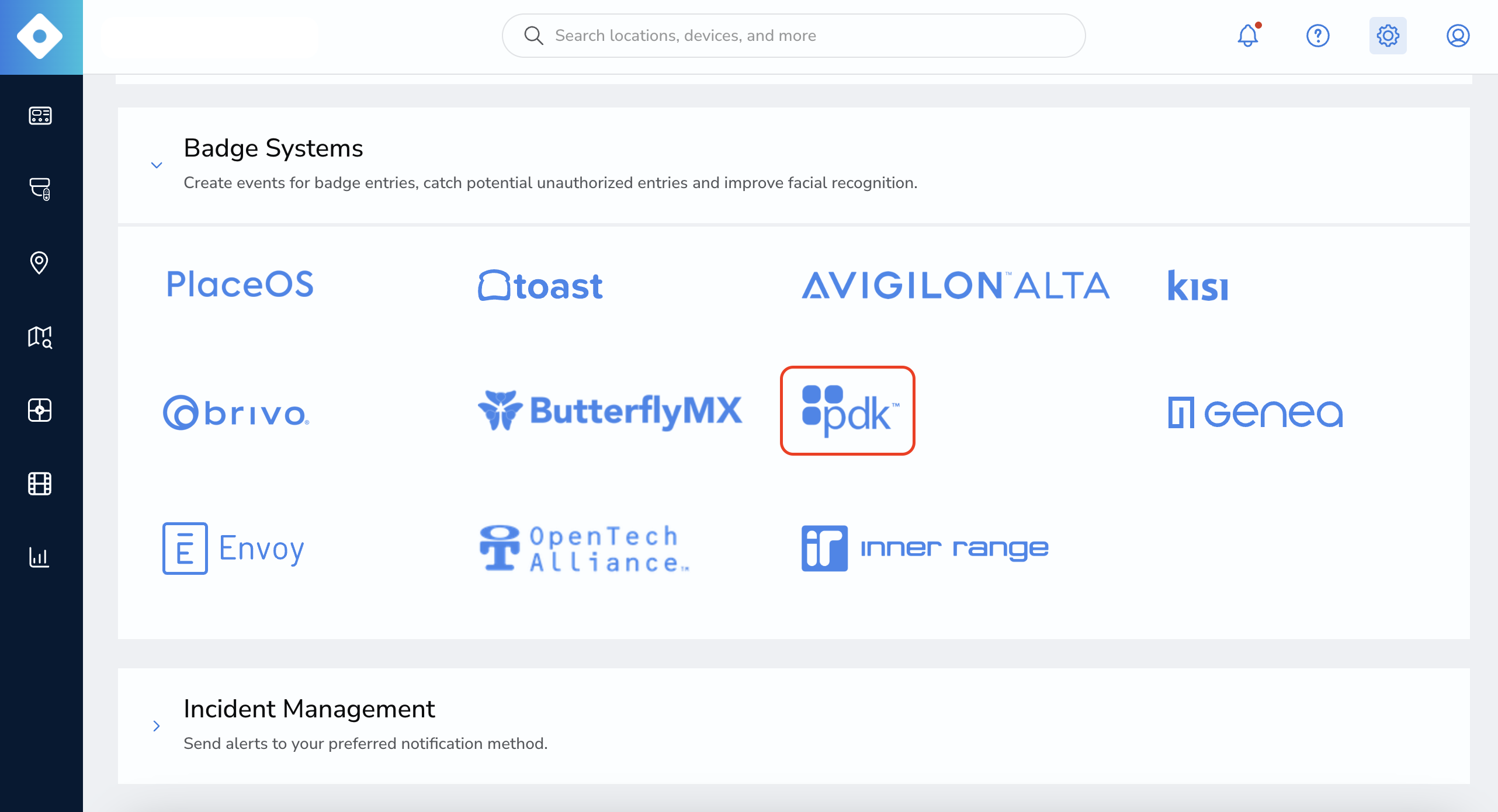This screenshot has height=812, width=1498.
Task: Select the Inner Range integration logo
Action: coord(925,548)
